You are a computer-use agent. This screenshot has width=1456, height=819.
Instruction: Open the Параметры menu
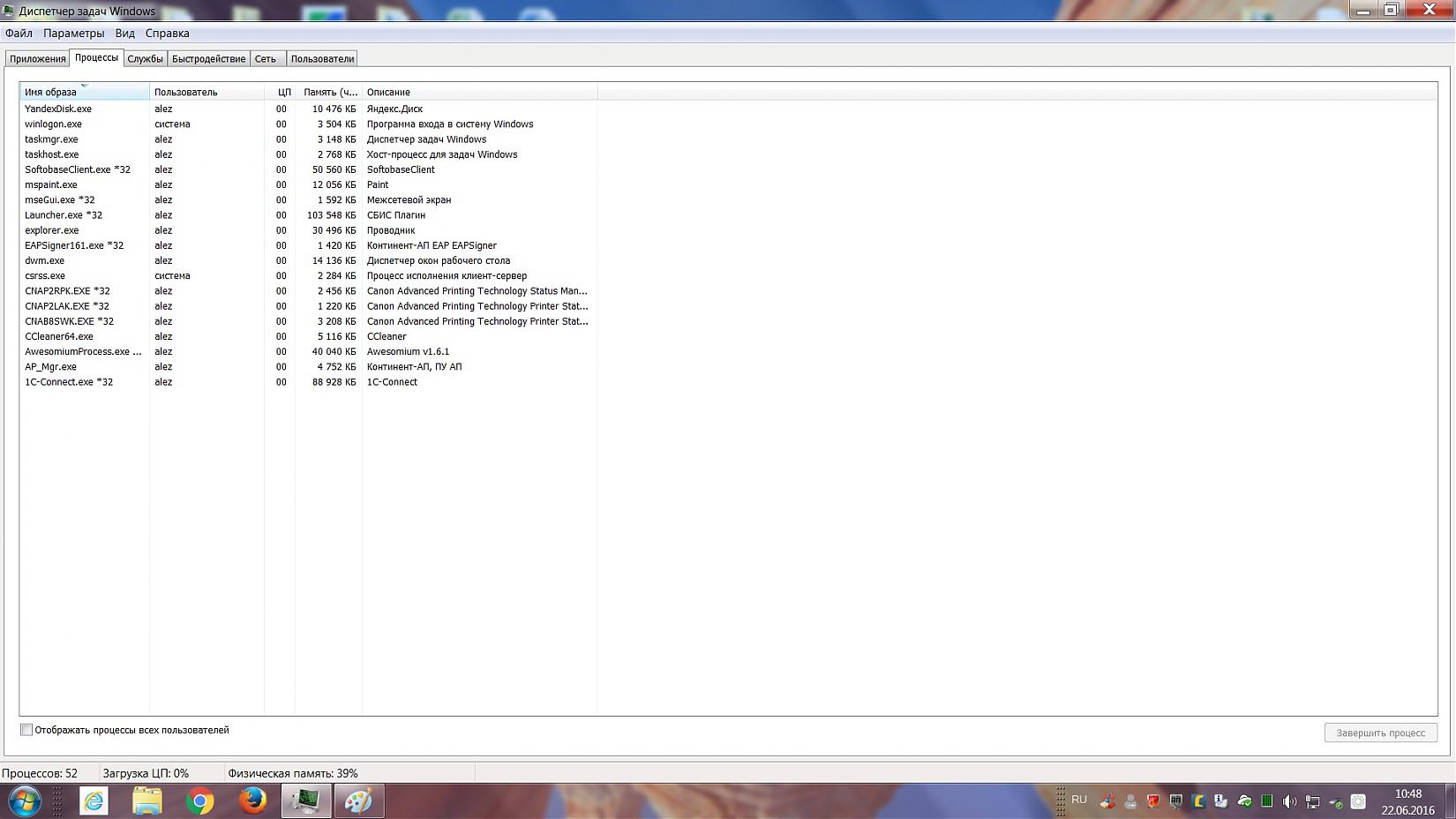(x=74, y=34)
